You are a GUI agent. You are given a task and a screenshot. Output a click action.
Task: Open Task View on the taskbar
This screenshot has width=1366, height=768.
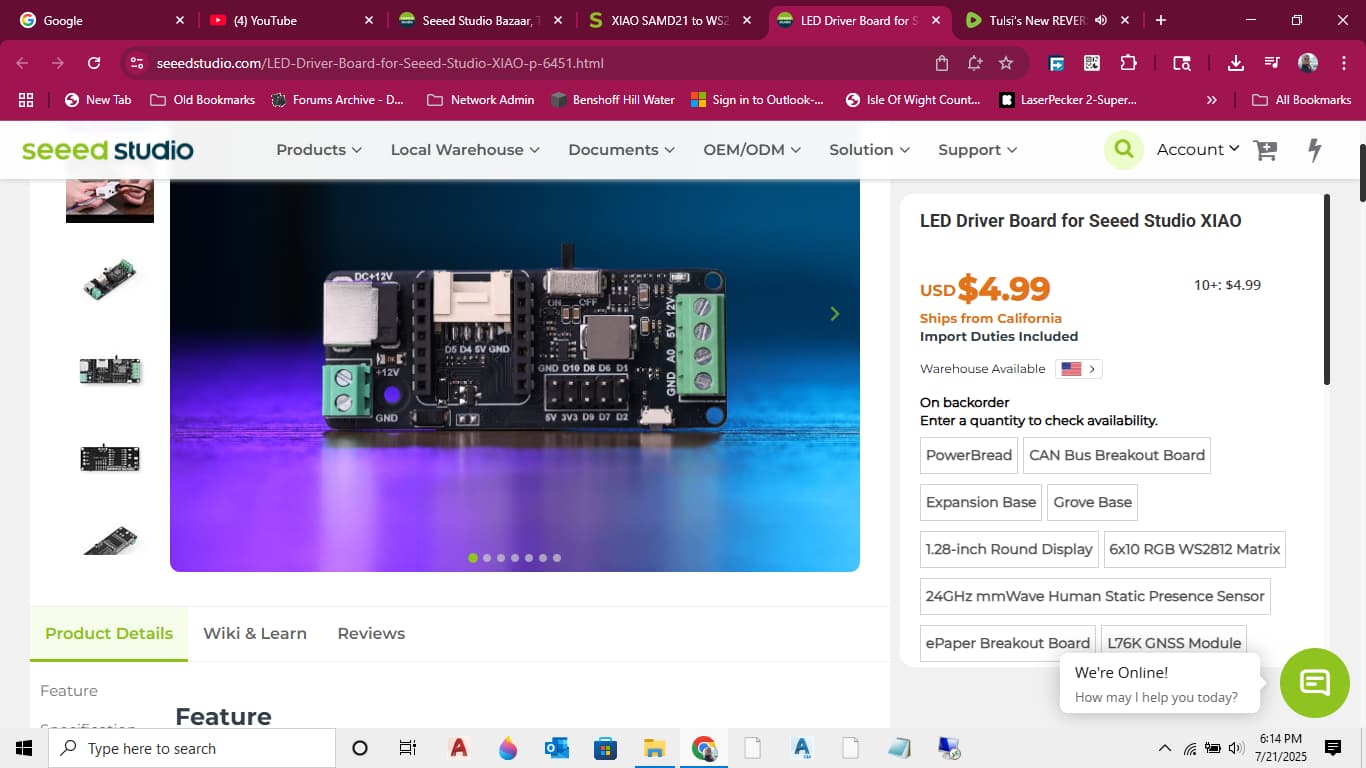point(407,748)
